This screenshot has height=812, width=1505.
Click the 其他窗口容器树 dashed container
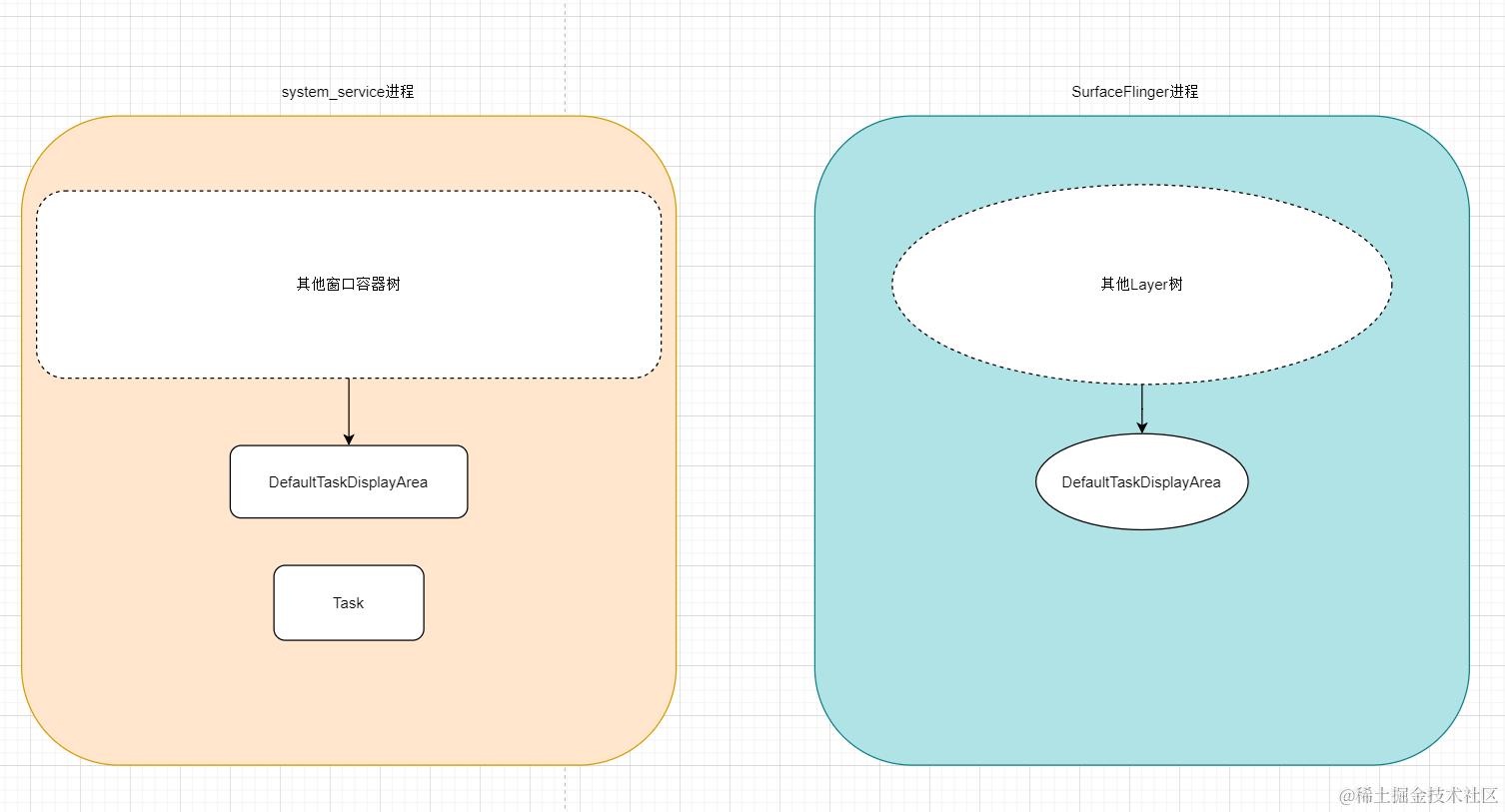pos(348,230)
